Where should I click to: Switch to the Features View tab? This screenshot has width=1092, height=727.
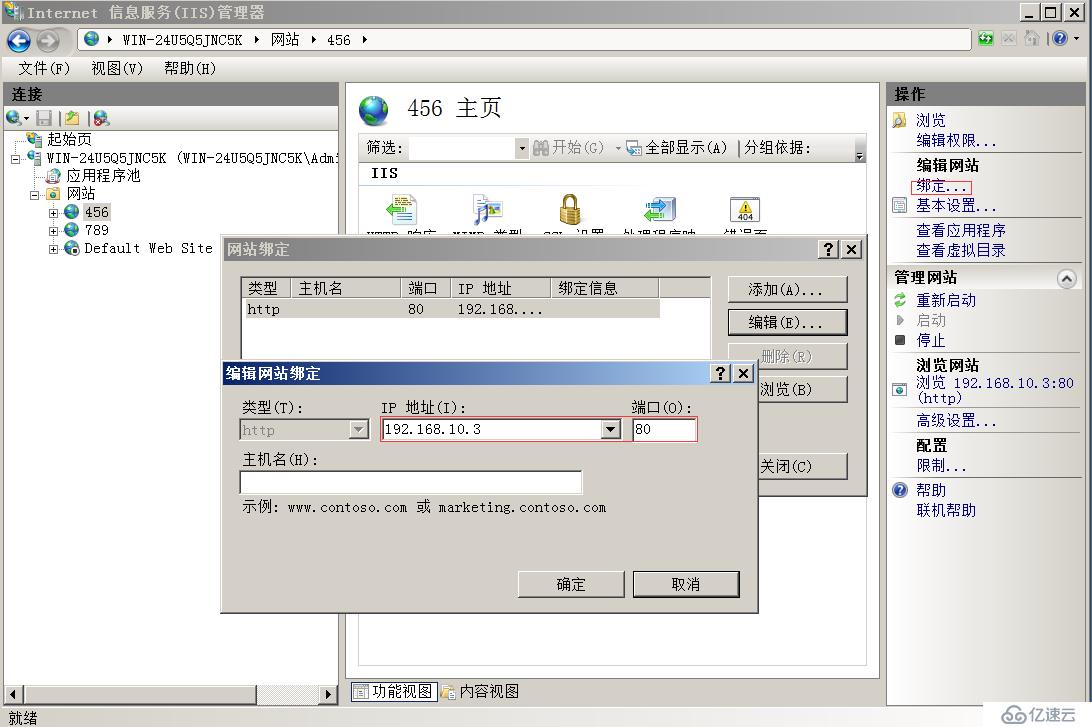(393, 691)
